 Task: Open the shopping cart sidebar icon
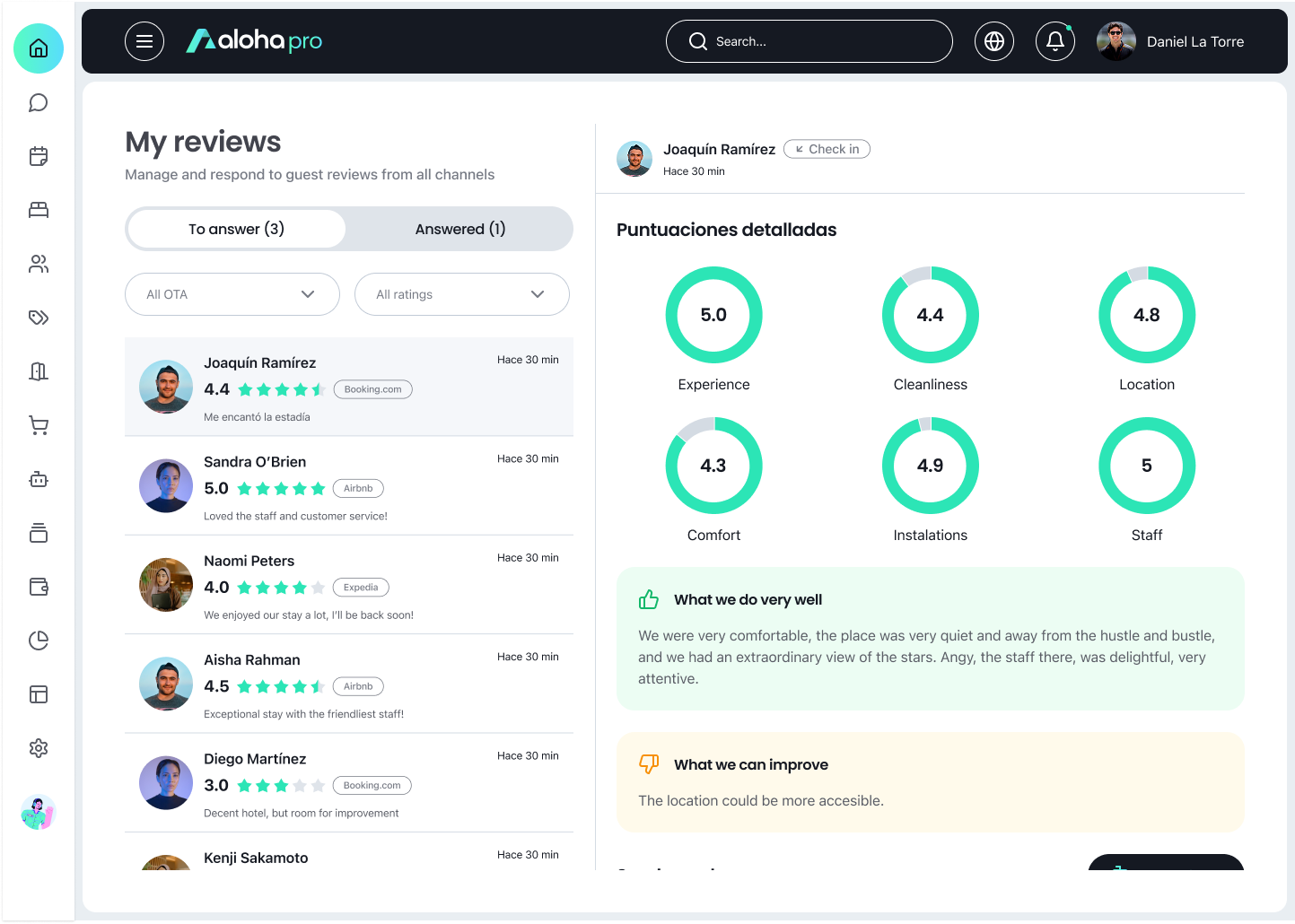point(39,425)
